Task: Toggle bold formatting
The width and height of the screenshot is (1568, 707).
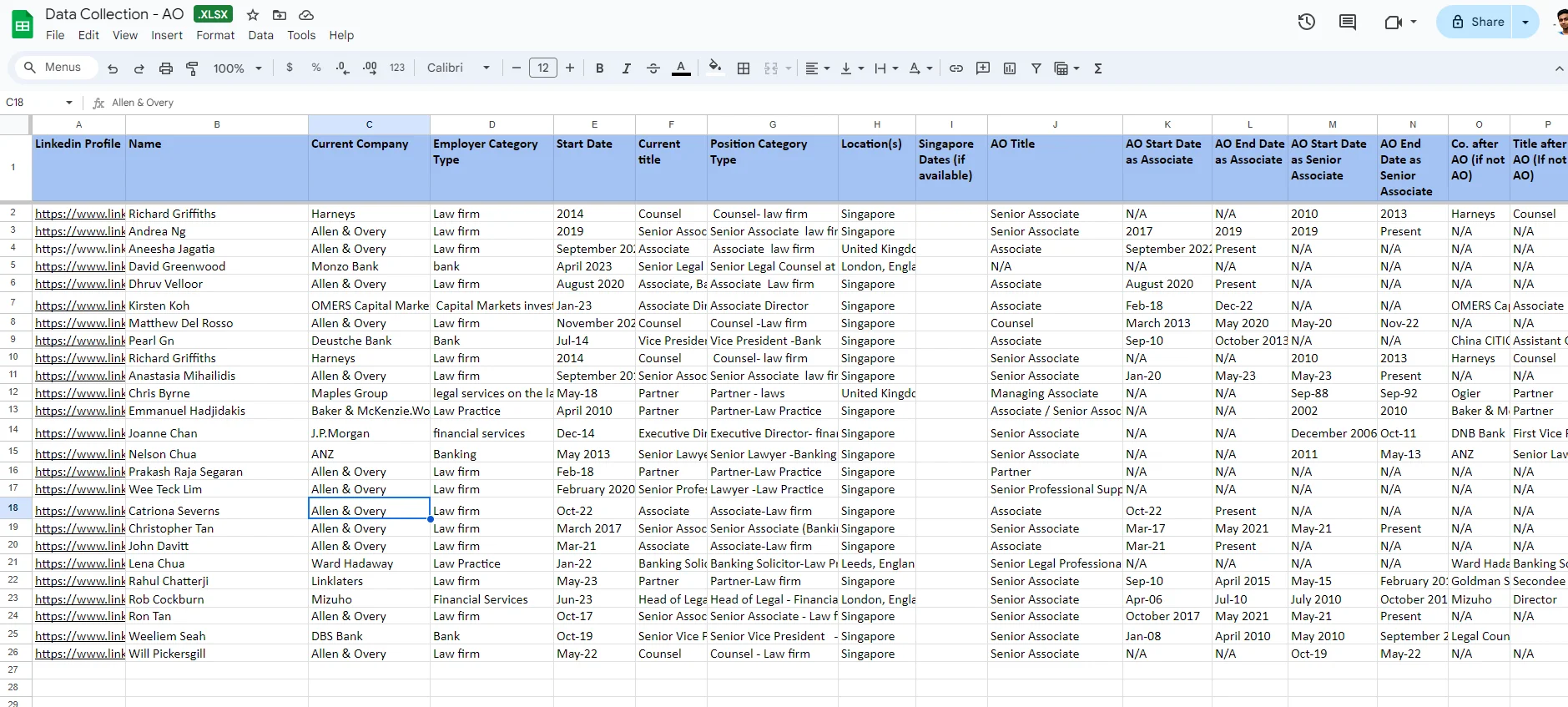Action: [x=599, y=68]
